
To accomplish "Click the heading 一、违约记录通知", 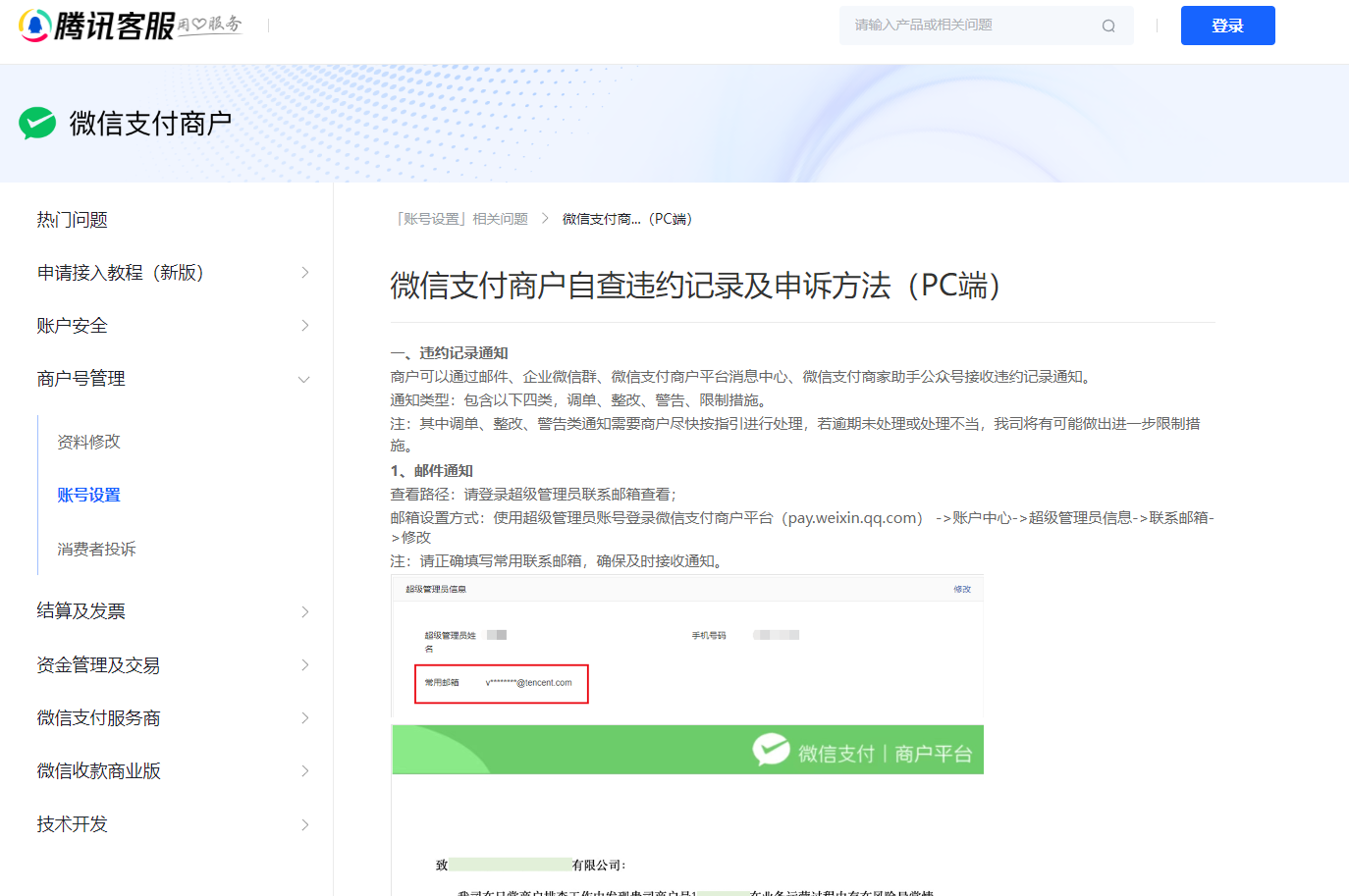I will click(x=450, y=353).
